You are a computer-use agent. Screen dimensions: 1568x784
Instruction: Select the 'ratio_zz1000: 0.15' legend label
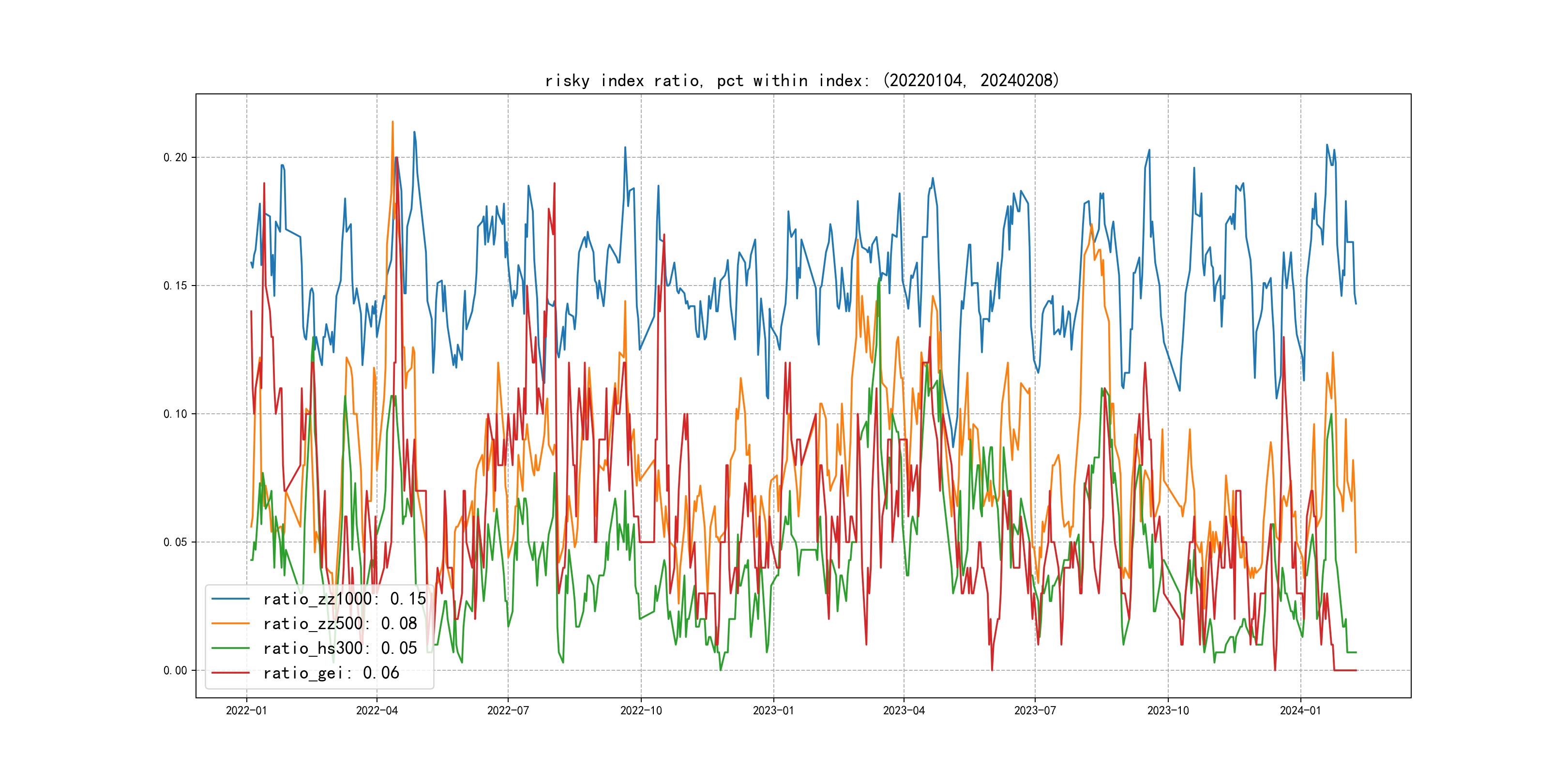tap(345, 599)
